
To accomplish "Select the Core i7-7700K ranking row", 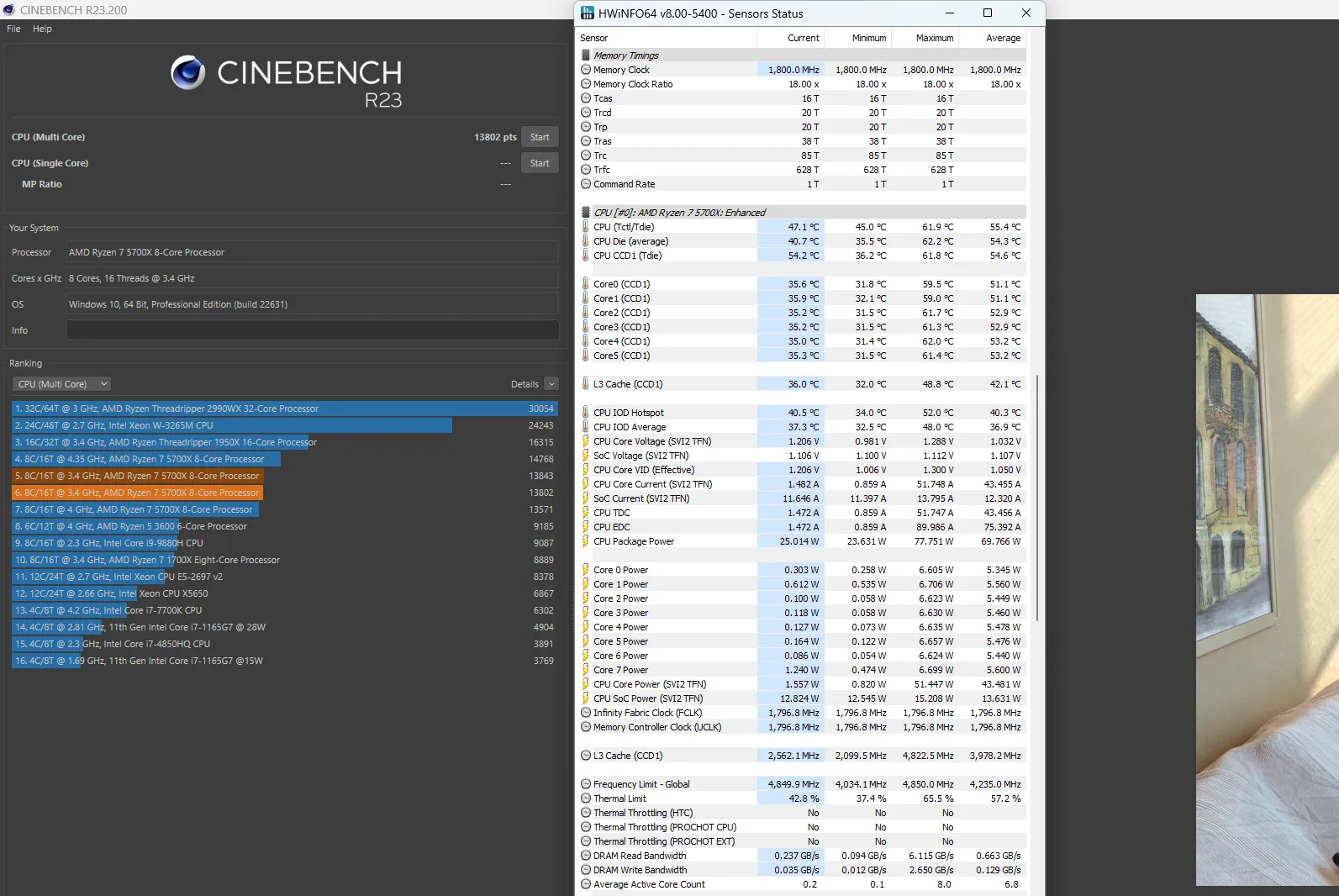I will point(285,610).
